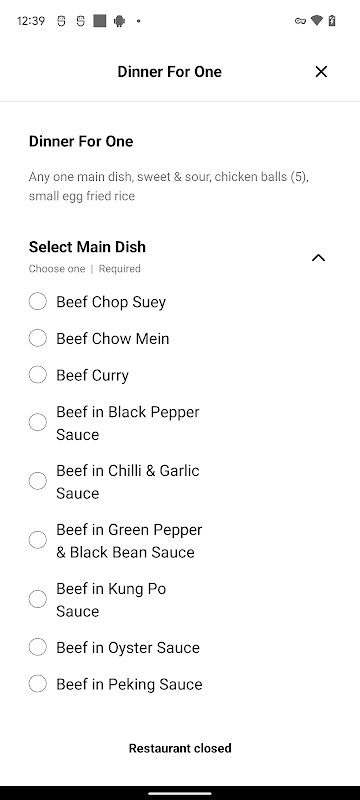Viewport: 360px width, 800px height.
Task: Choose Beef in Green Pepper & Black Bean Sauce
Action: [x=38, y=540]
